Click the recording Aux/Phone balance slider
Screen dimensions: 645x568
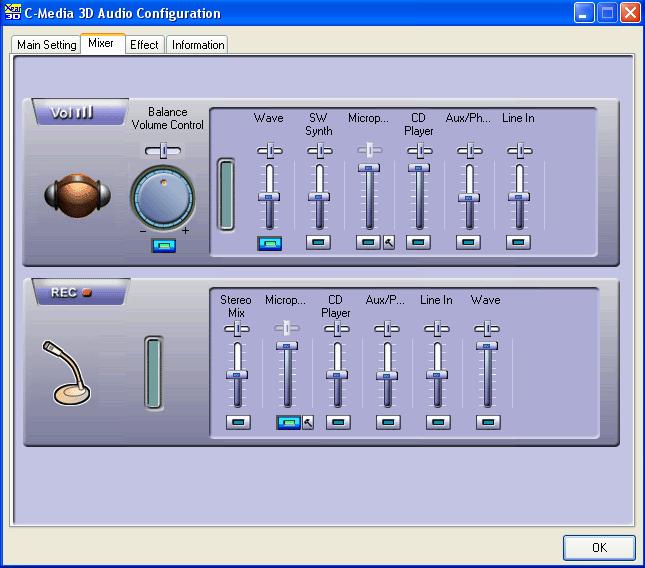pos(387,329)
